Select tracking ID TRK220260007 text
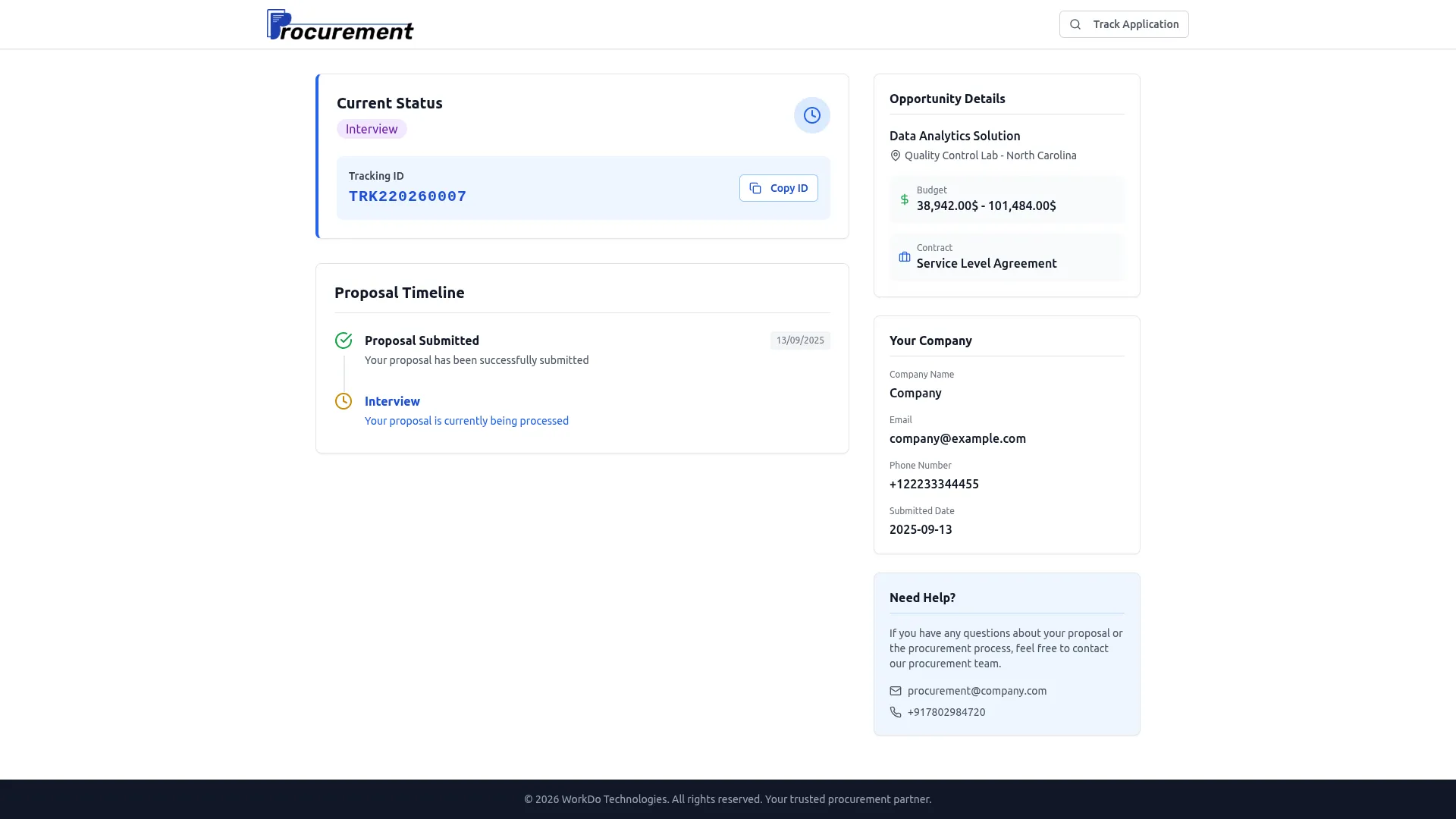Screen dimensions: 1456x819 click(x=407, y=196)
